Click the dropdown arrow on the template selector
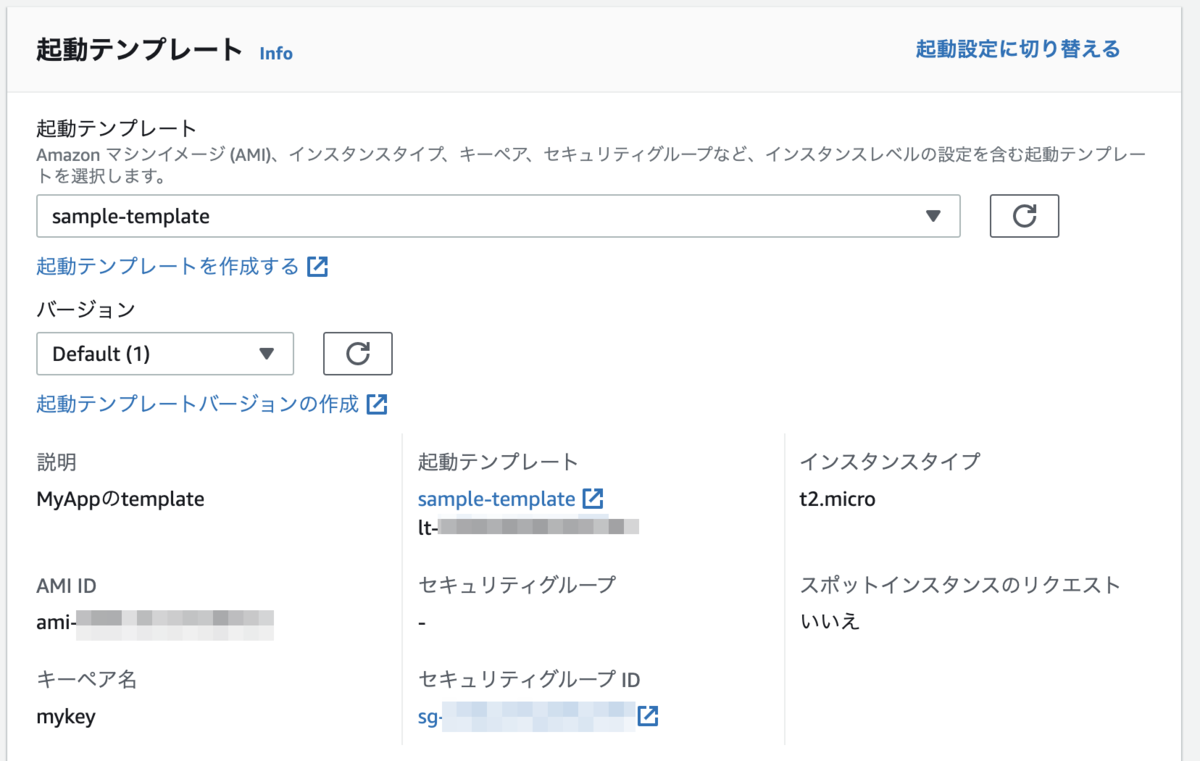This screenshot has height=761, width=1200. 933,216
